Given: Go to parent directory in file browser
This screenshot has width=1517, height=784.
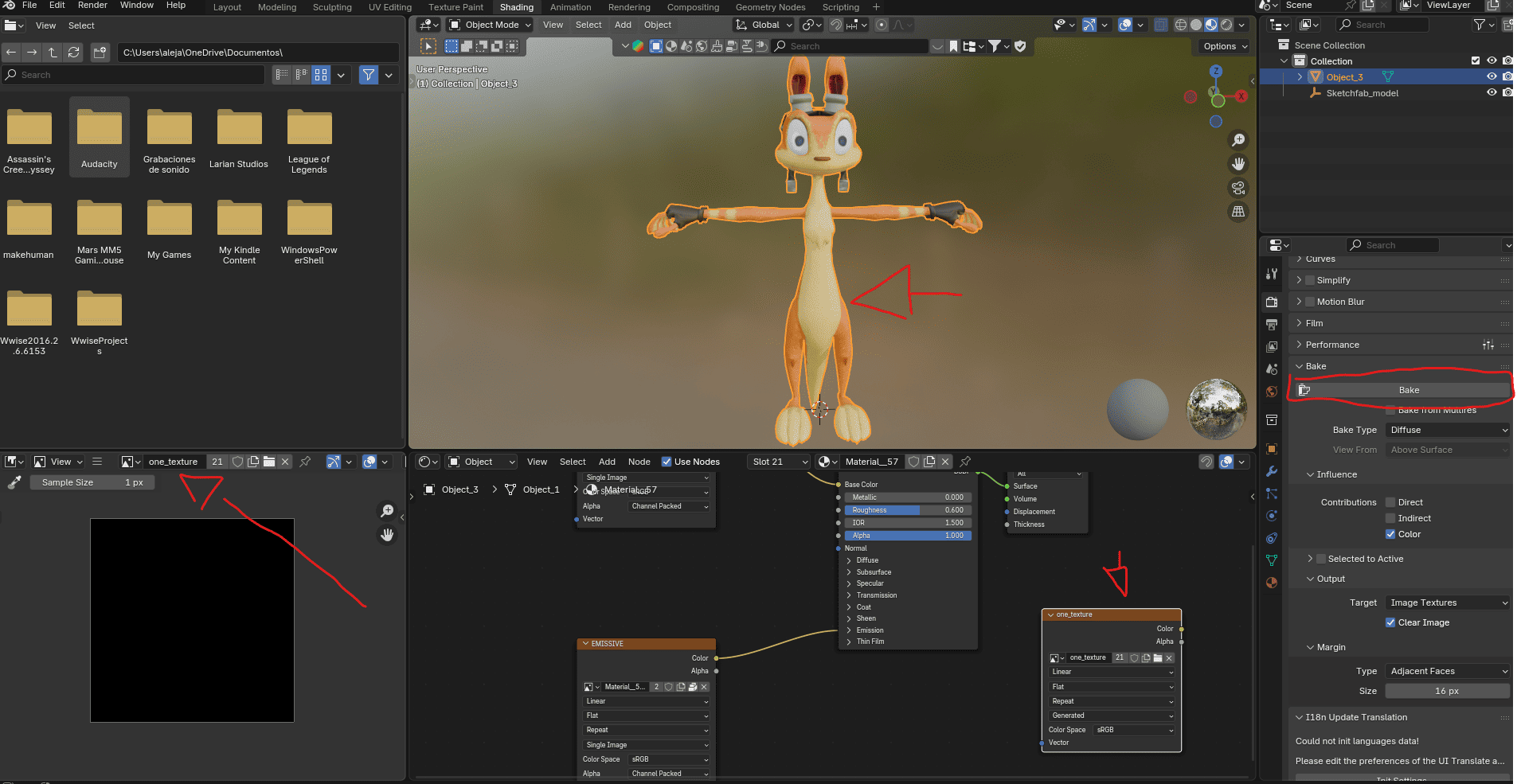Looking at the screenshot, I should pyautogui.click(x=53, y=53).
